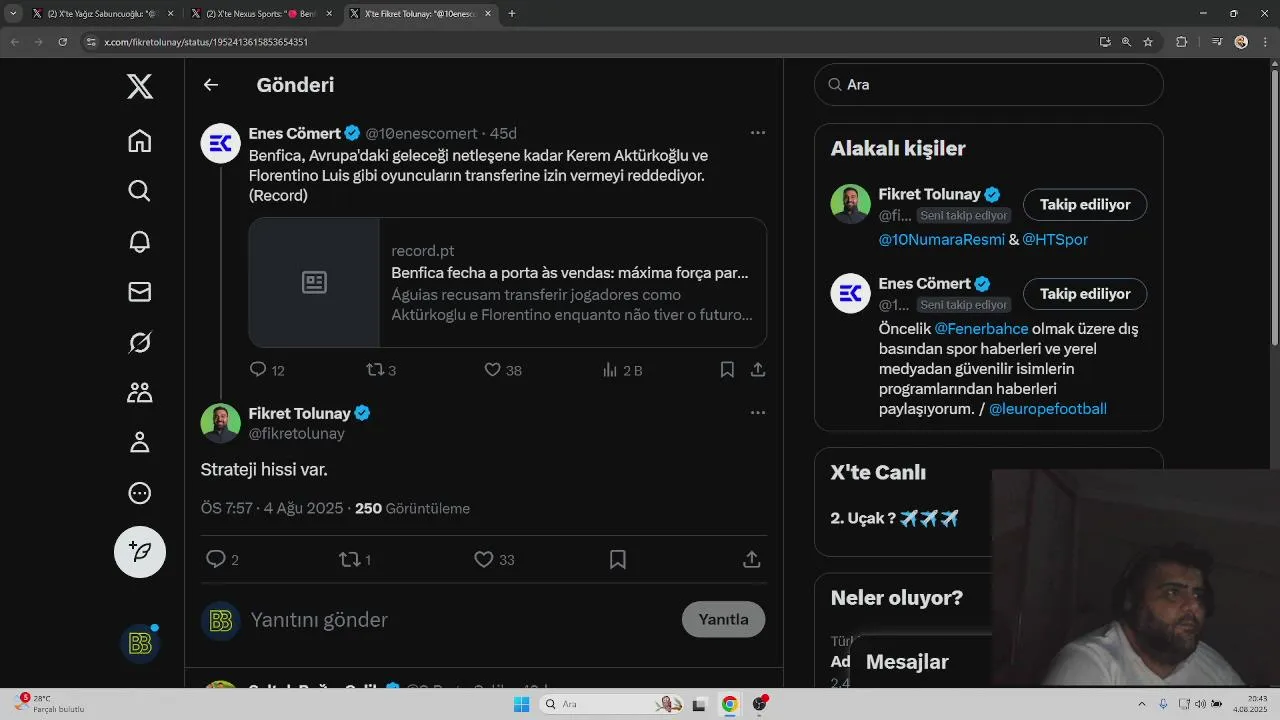Click the 250 Görüntüleme view count
Image resolution: width=1280 pixels, height=720 pixels.
pos(412,508)
